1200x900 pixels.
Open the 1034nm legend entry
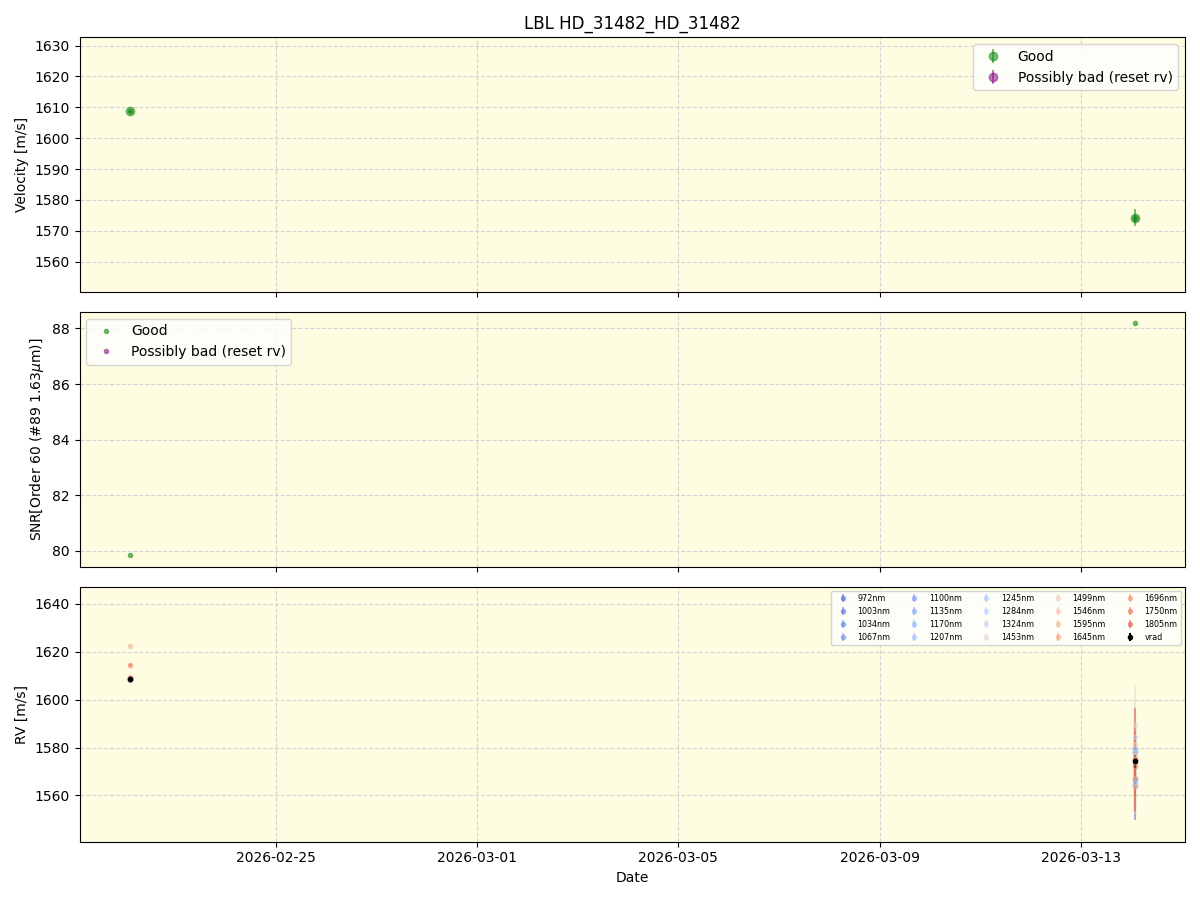point(843,624)
